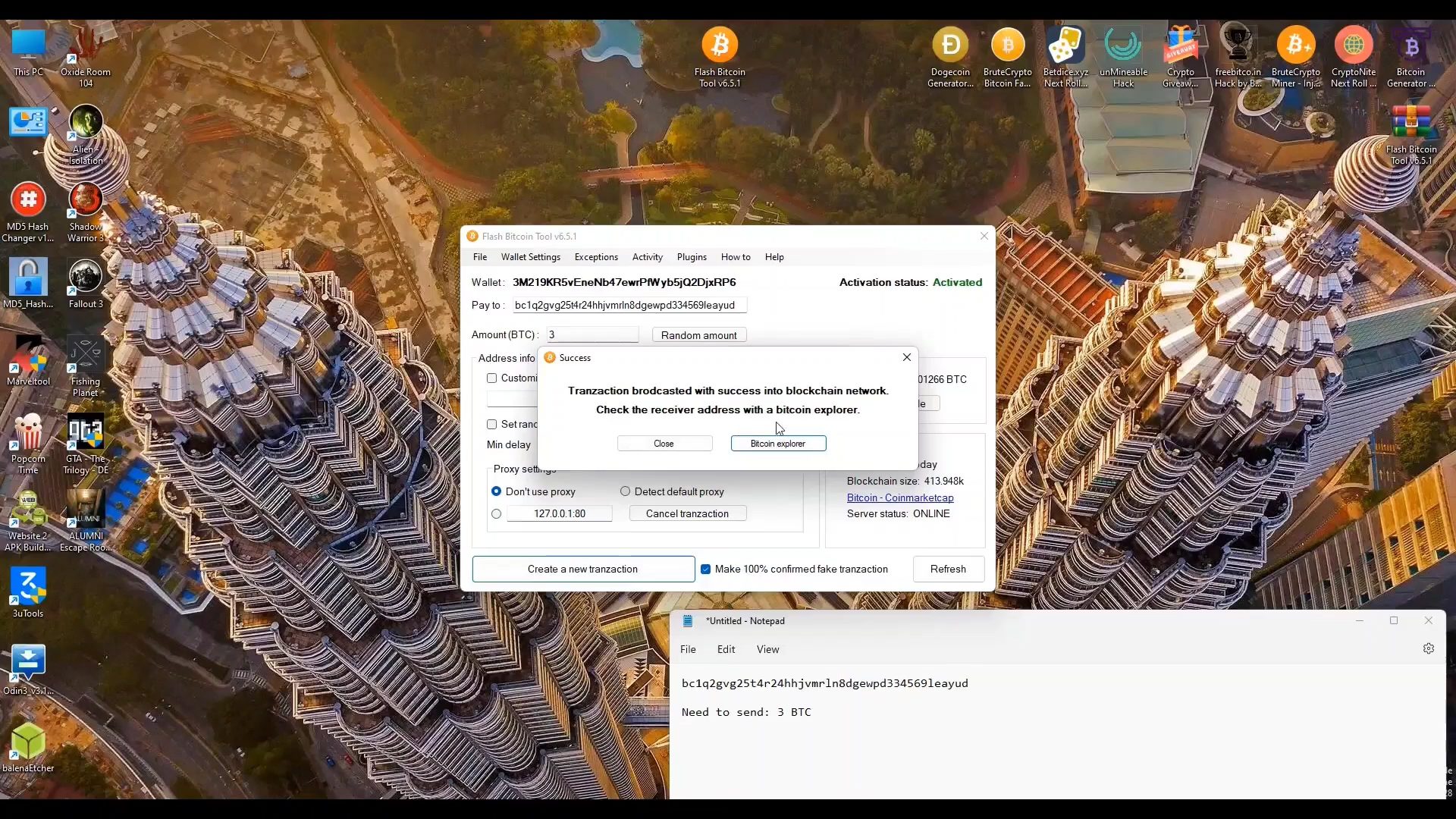This screenshot has height=819, width=1456.
Task: Open the Notepad View menu
Action: click(767, 650)
